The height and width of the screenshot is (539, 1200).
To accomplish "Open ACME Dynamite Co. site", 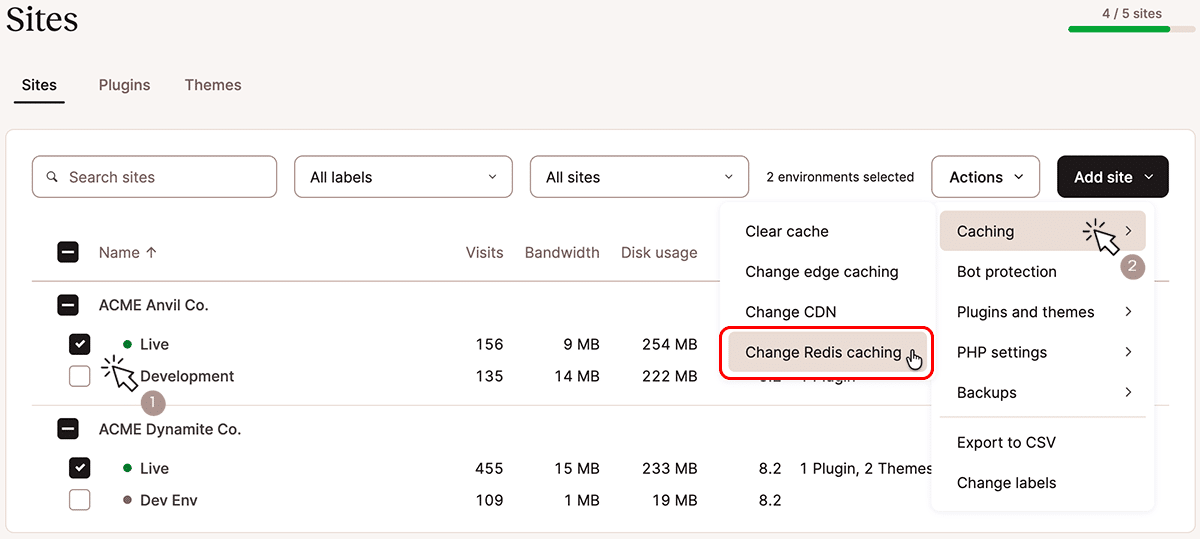I will [170, 429].
